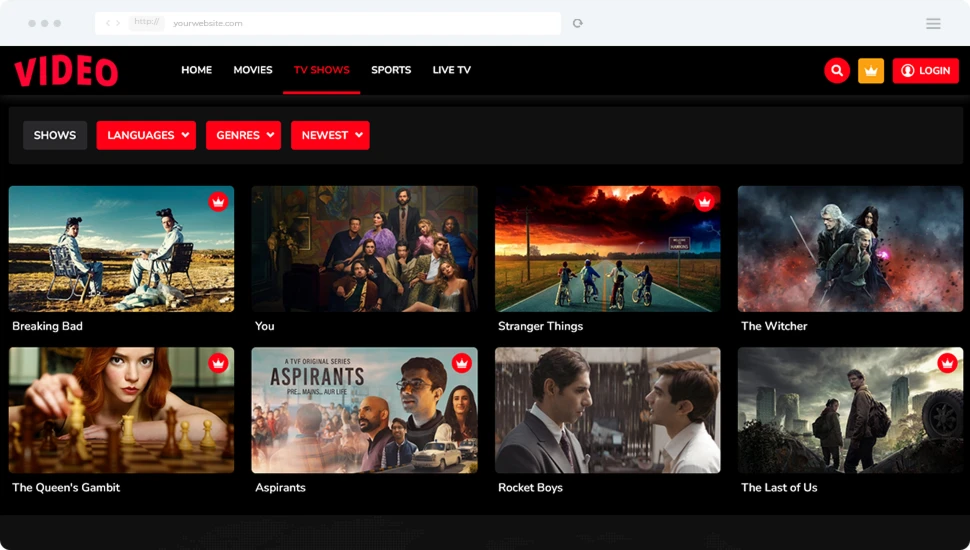The height and width of the screenshot is (550, 970).
Task: Expand the Newest sort dropdown
Action: point(330,136)
